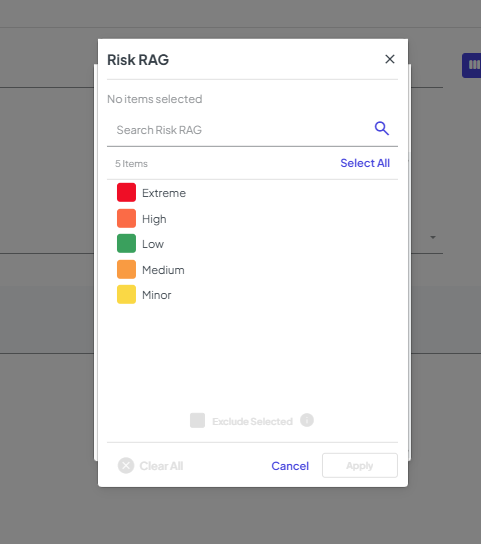This screenshot has height=544, width=481.
Task: Focus the Search Risk RAG field
Action: (239, 130)
